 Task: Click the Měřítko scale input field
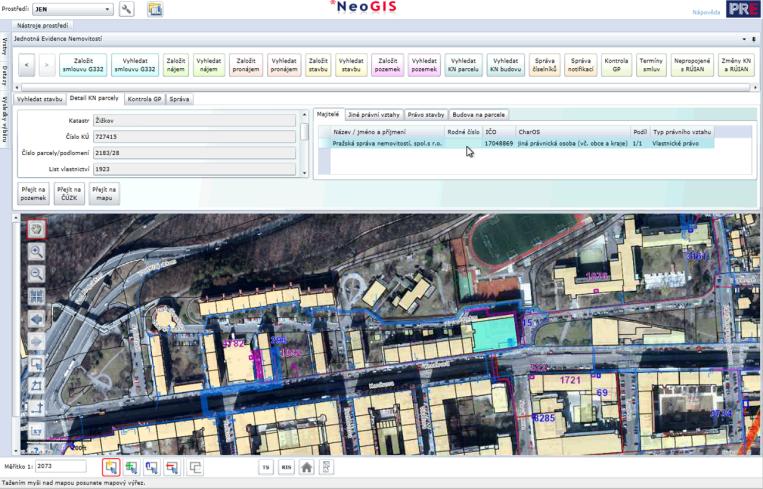(61, 466)
